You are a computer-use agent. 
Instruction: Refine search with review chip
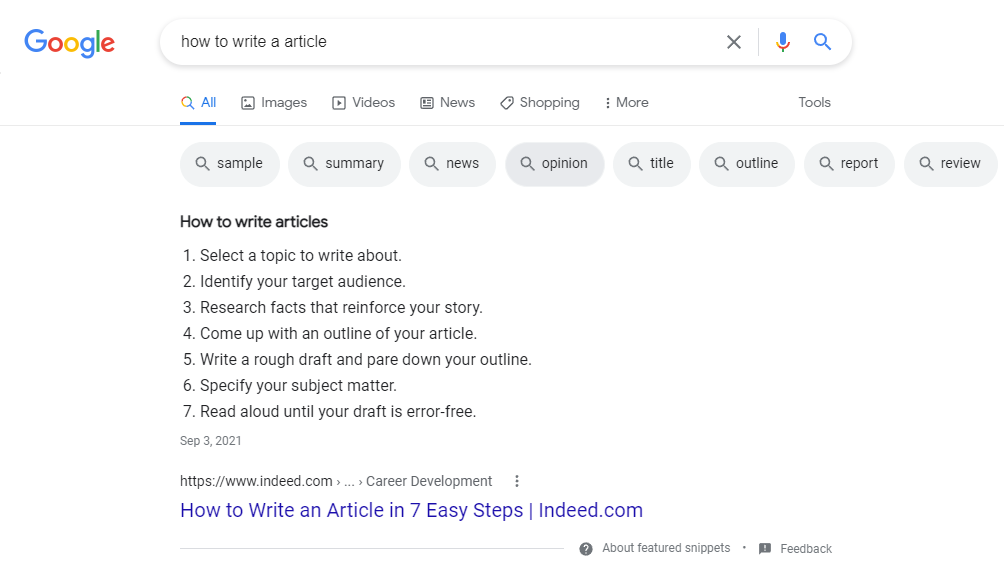951,164
